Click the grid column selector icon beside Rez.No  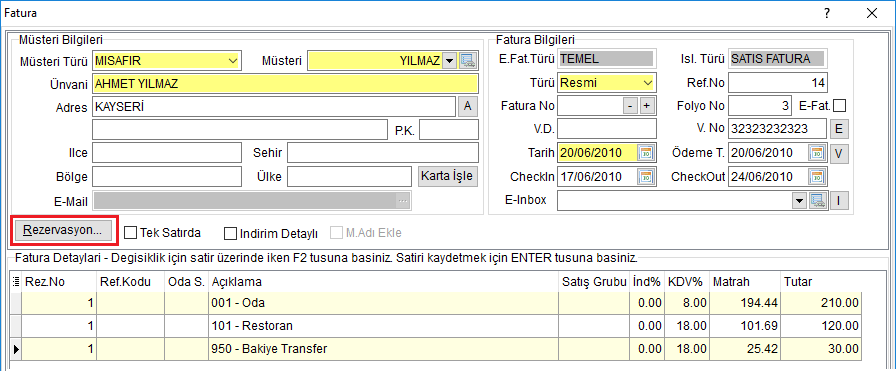pyautogui.click(x=16, y=281)
